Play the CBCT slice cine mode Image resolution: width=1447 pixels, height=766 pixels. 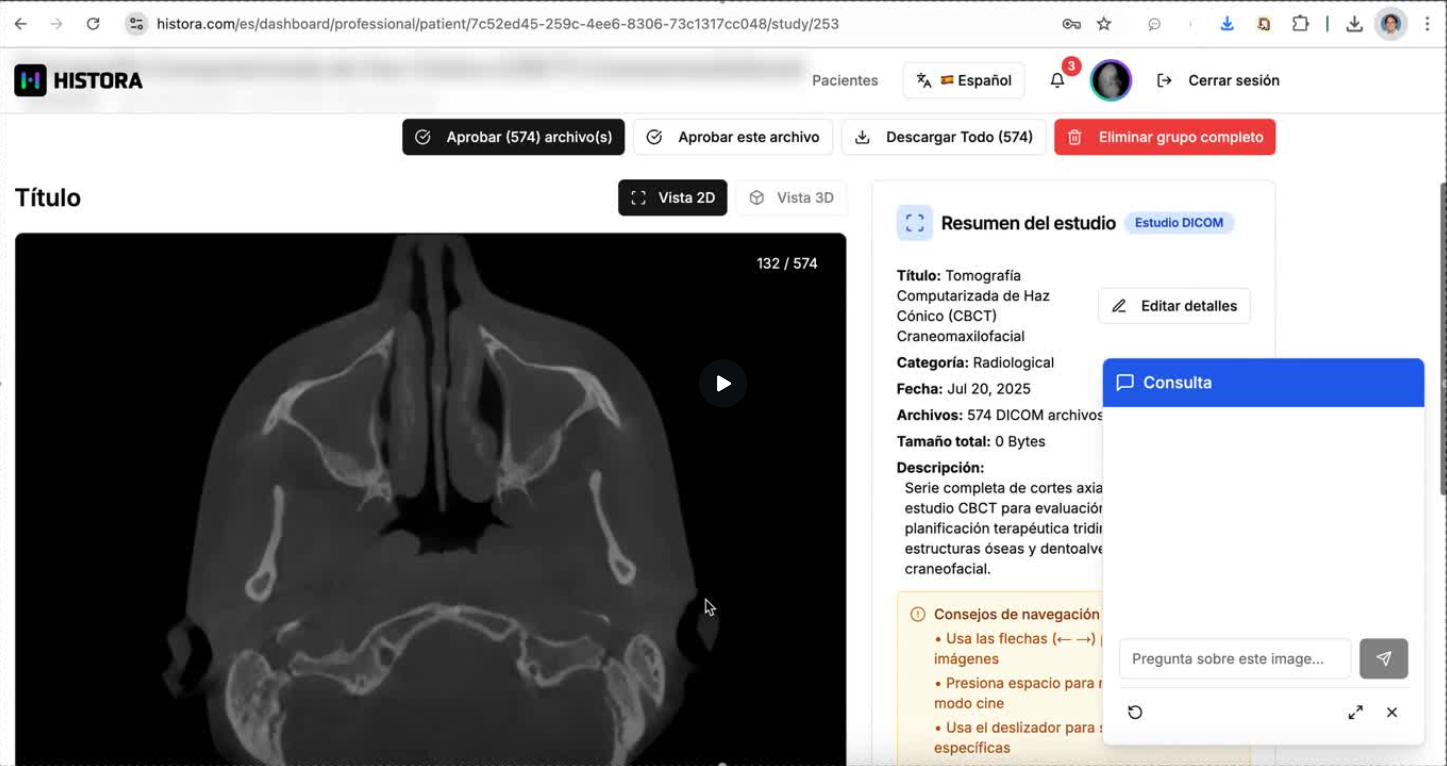point(723,383)
